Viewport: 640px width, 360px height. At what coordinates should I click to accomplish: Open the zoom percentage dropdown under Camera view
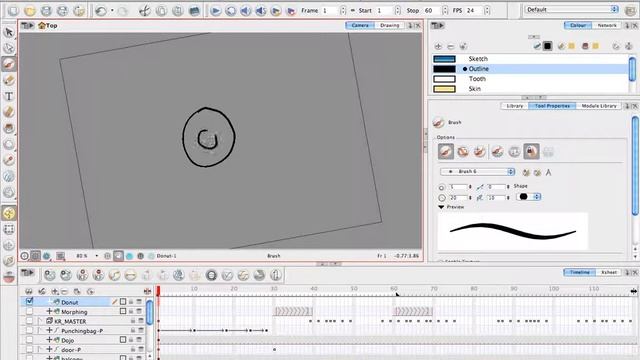[x=97, y=256]
